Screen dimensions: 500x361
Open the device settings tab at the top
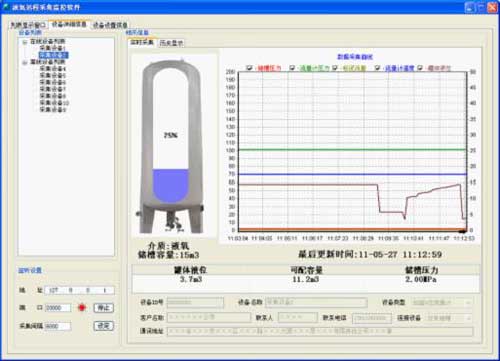click(x=110, y=25)
